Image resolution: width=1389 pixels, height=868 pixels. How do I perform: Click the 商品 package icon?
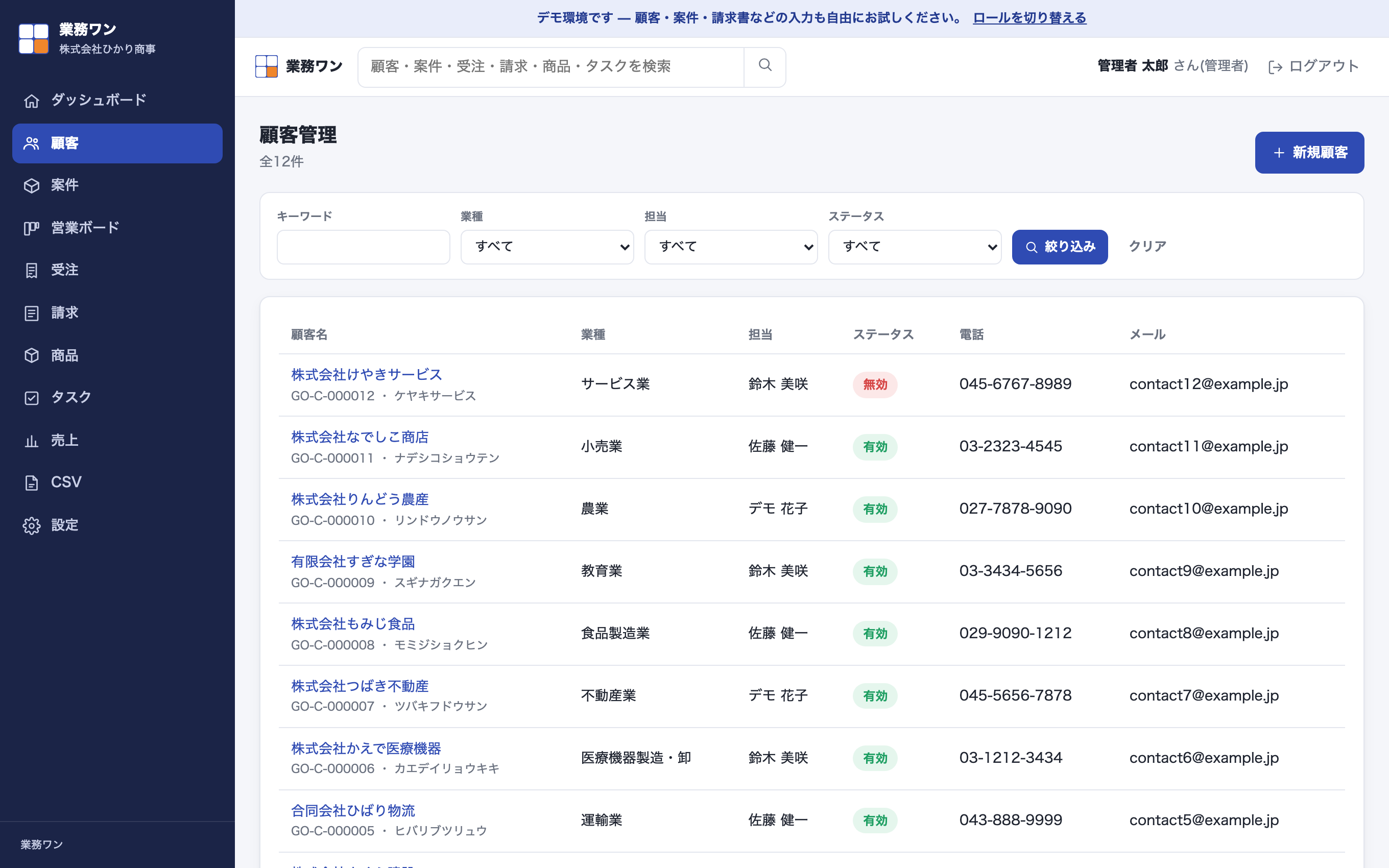click(32, 355)
